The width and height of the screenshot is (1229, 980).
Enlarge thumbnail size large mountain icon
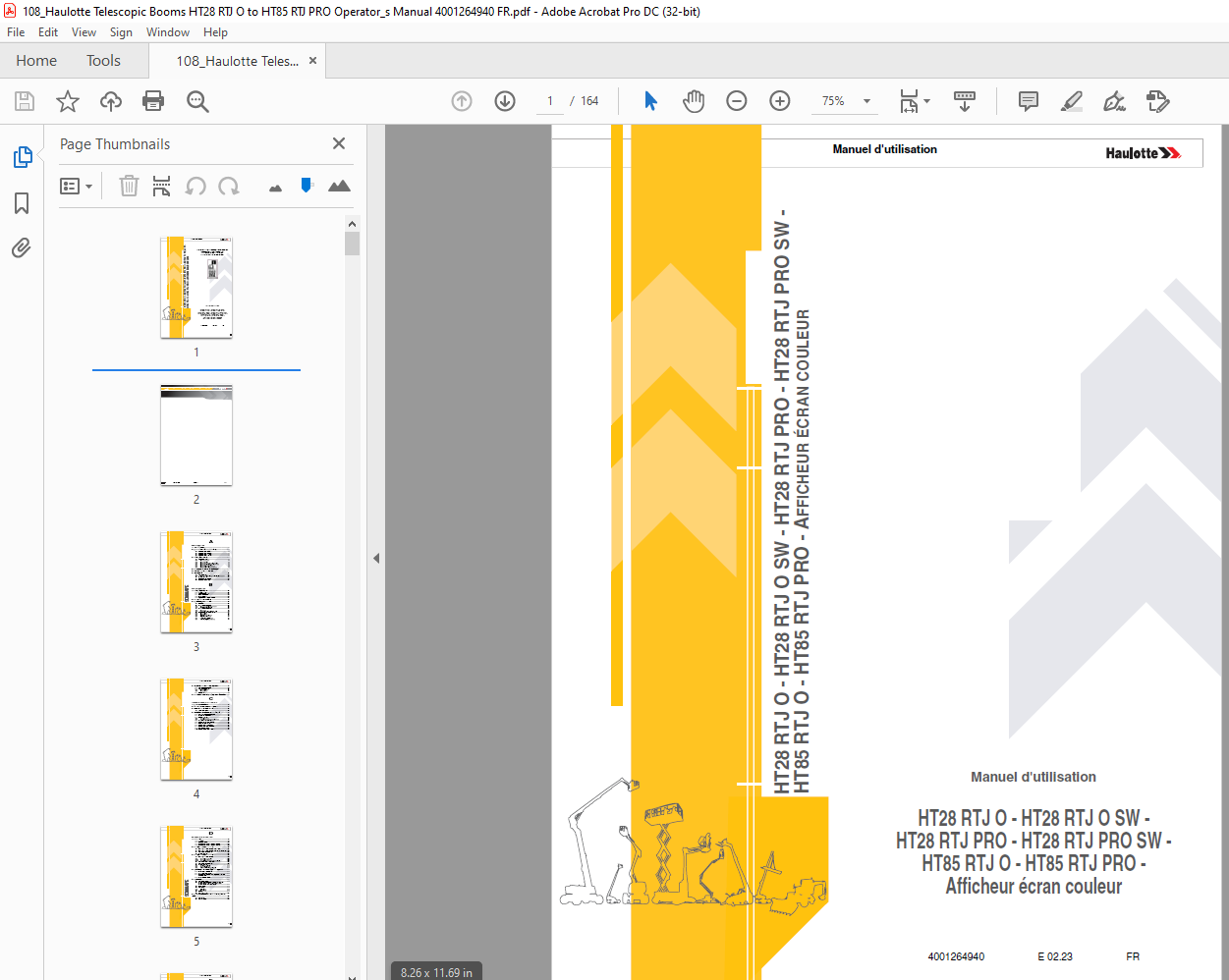click(339, 186)
